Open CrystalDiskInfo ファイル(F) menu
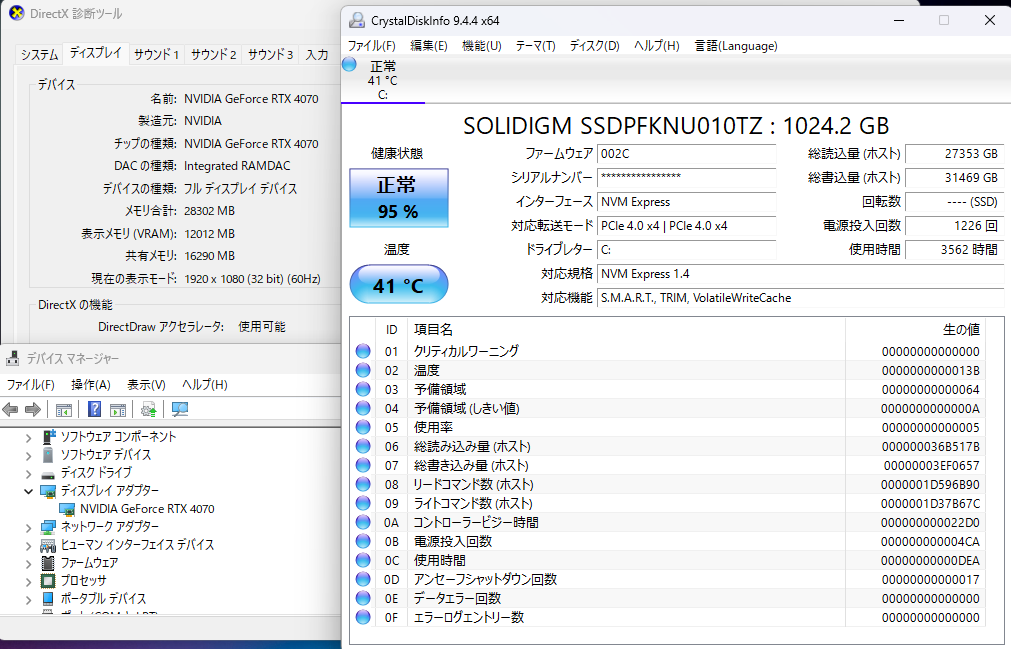The image size is (1011, 649). coord(371,46)
